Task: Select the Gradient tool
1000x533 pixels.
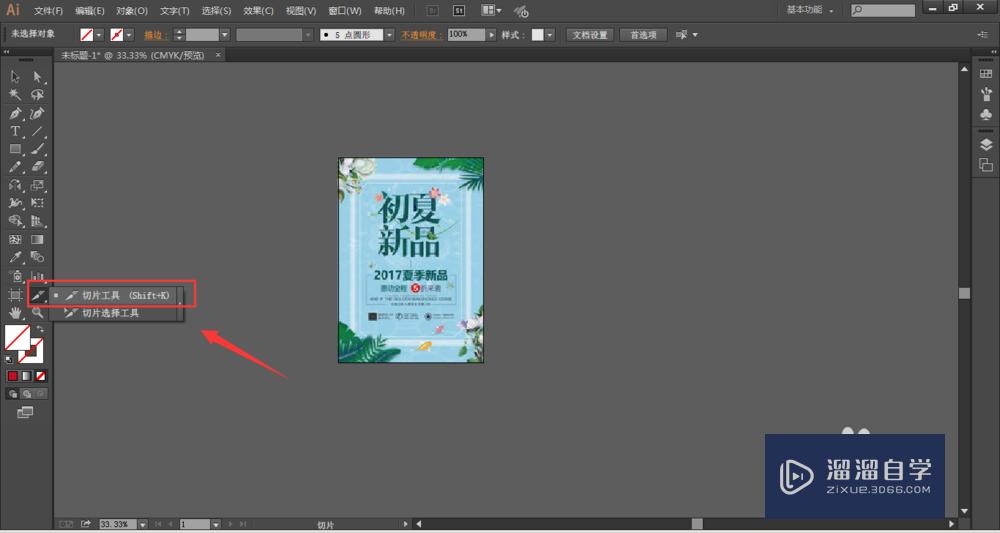Action: coord(37,240)
